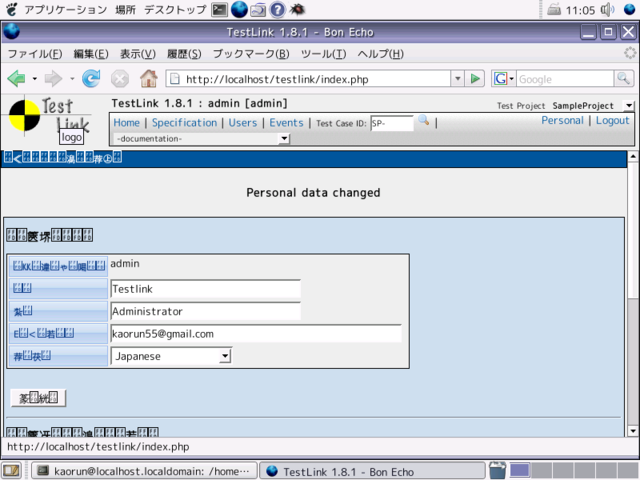Click the Test Case ID input field
This screenshot has width=640, height=480.
[x=392, y=123]
